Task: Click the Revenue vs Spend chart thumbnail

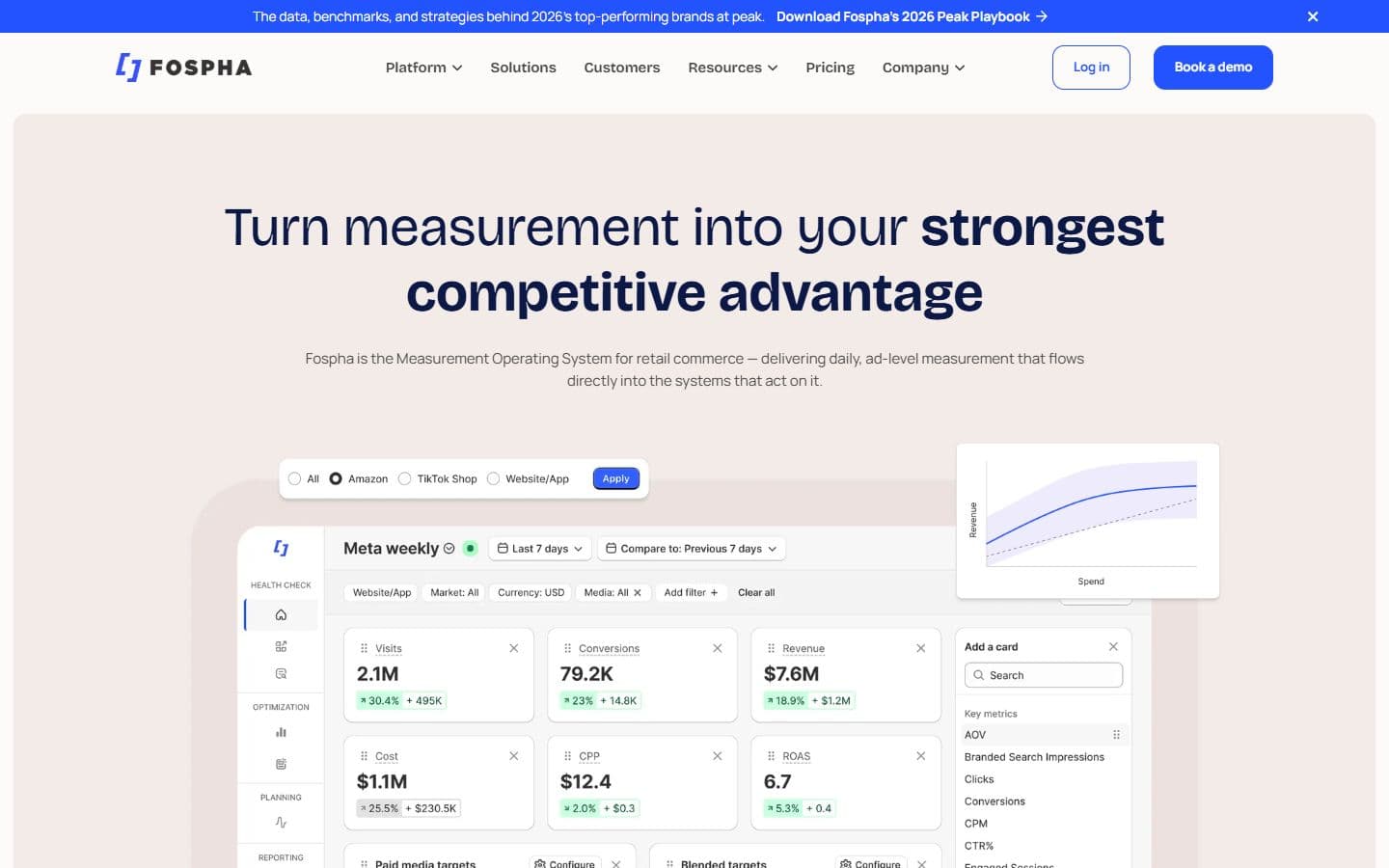Action: pyautogui.click(x=1088, y=521)
